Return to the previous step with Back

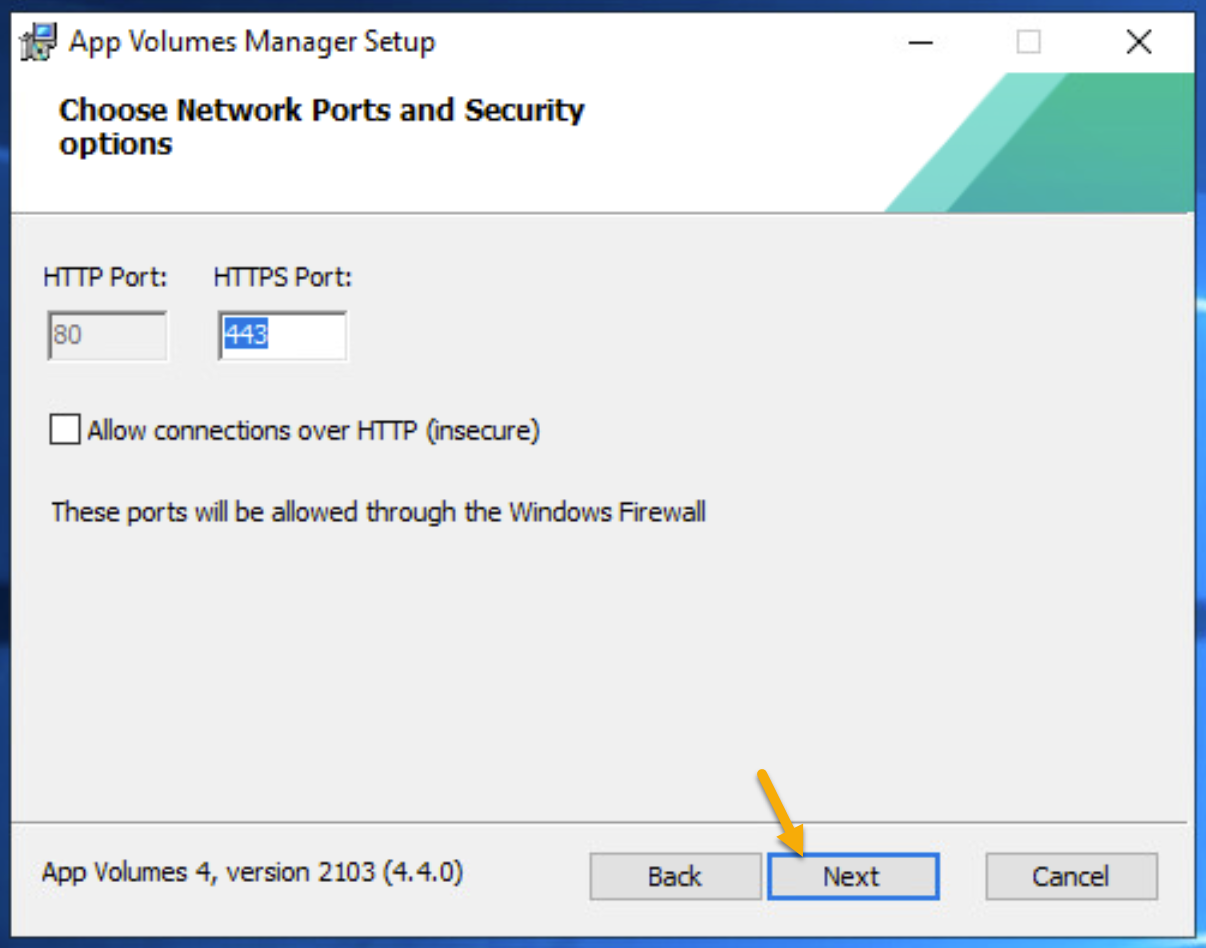(x=675, y=876)
